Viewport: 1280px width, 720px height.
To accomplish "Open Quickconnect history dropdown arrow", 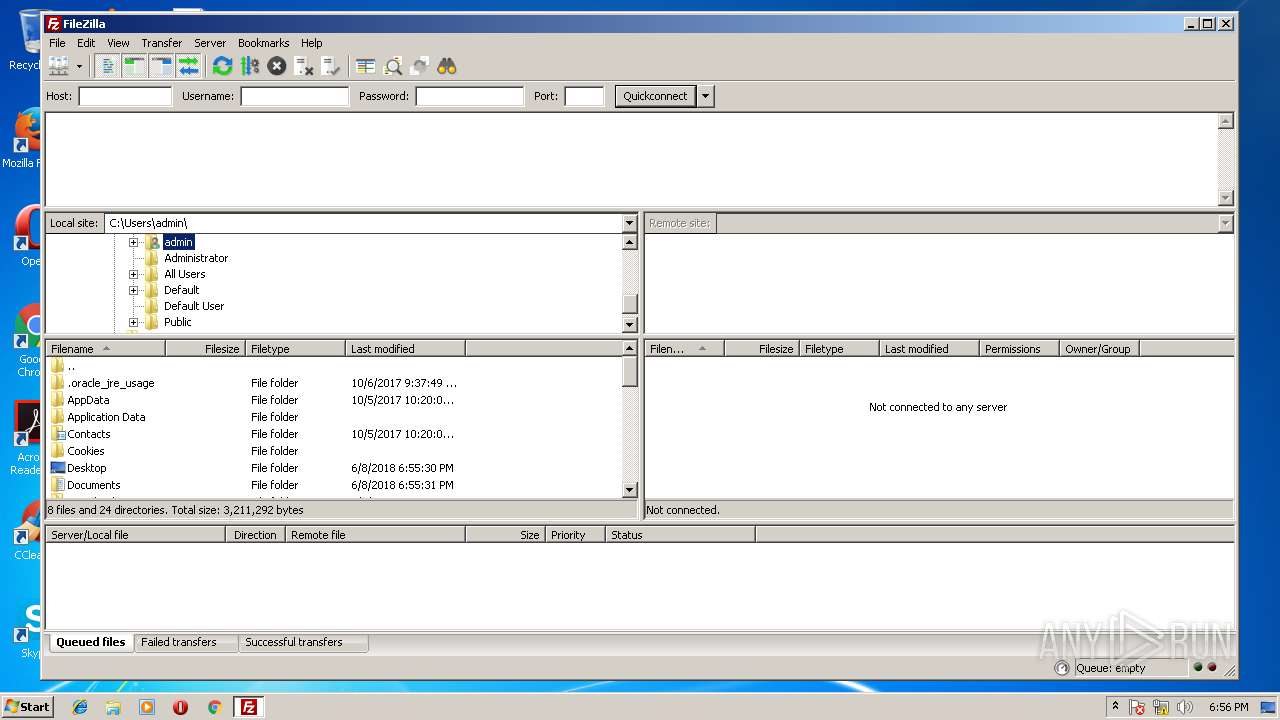I will point(705,96).
